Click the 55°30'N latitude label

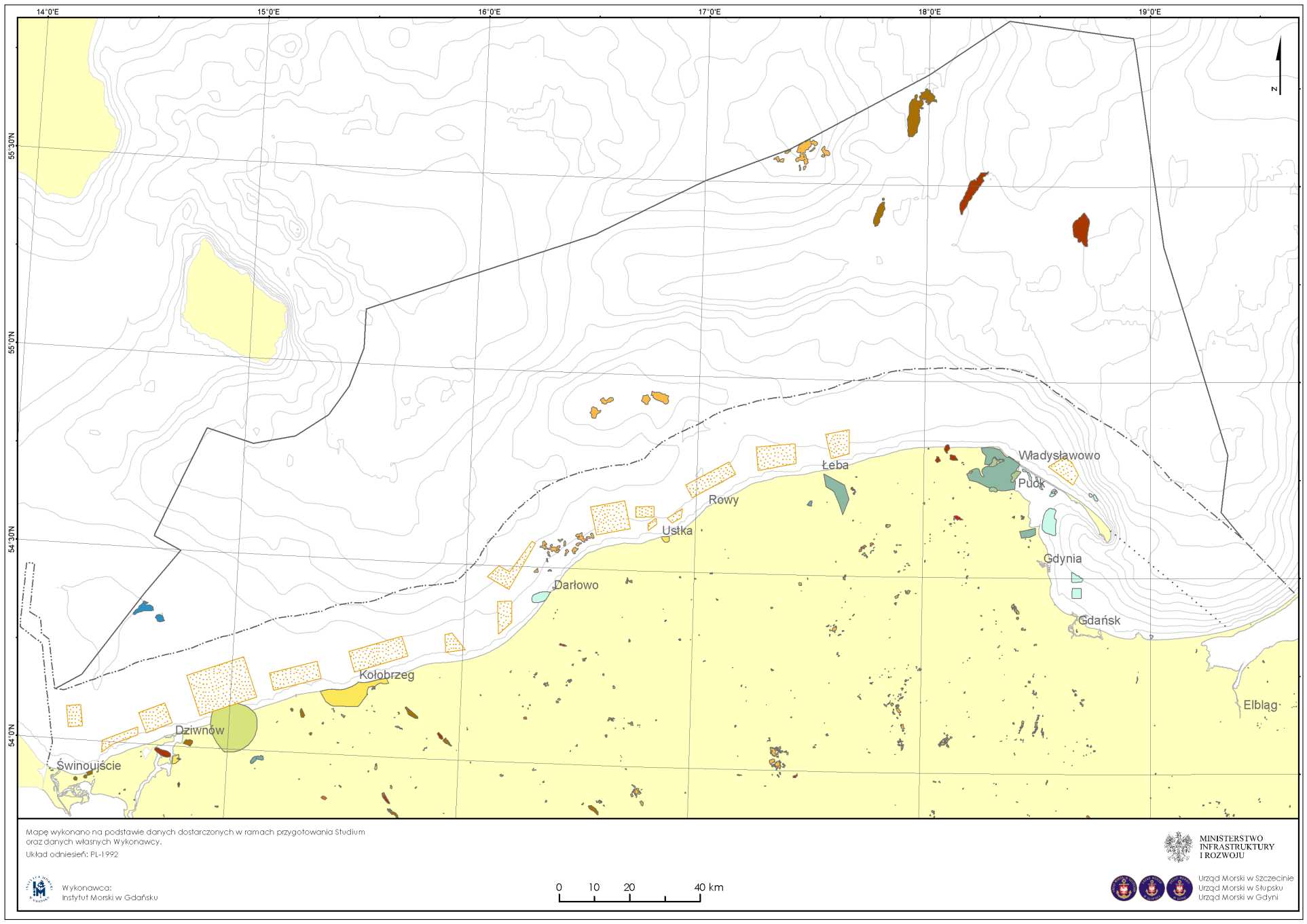[x=11, y=146]
